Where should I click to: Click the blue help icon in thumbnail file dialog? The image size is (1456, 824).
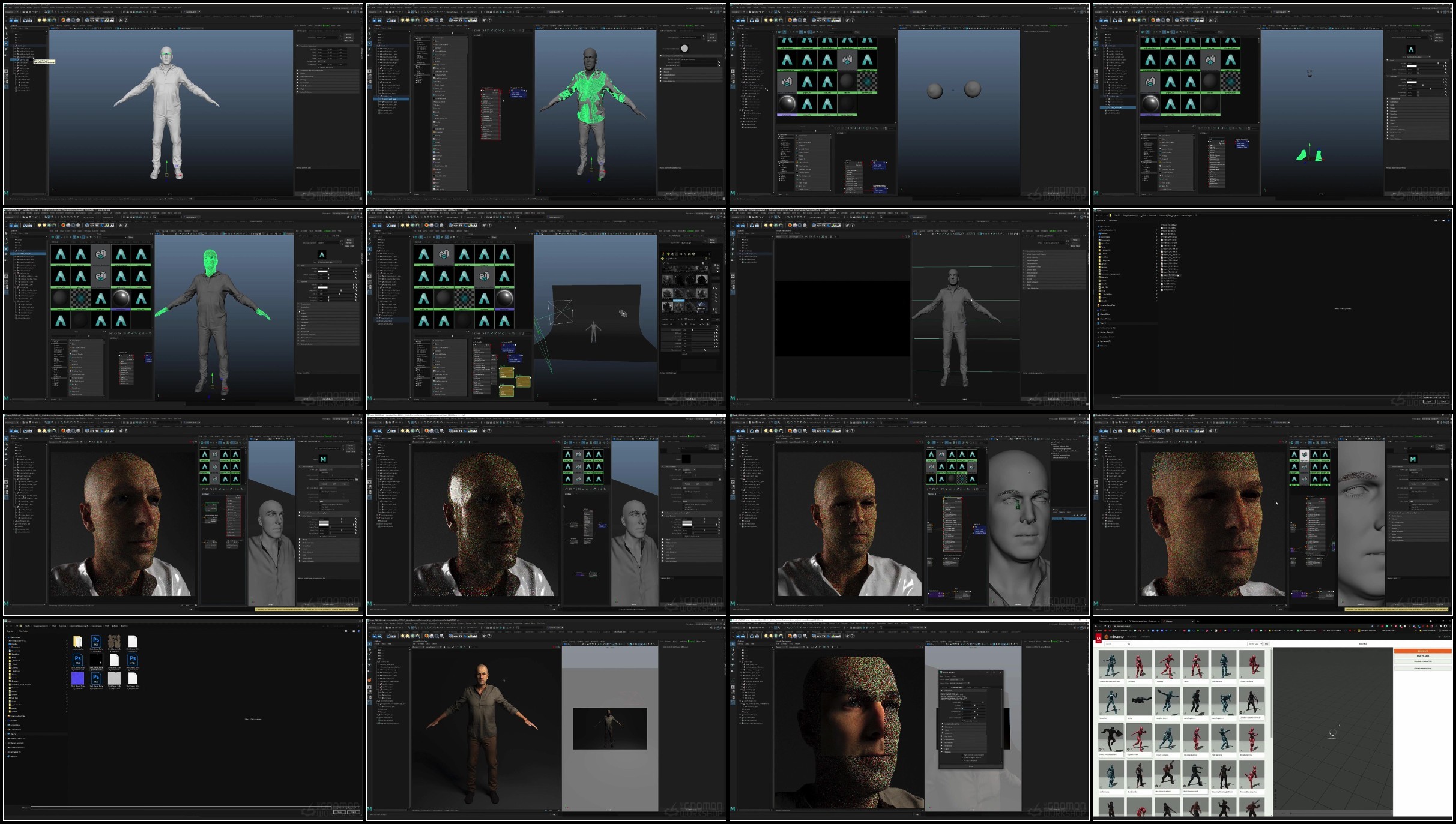(359, 631)
